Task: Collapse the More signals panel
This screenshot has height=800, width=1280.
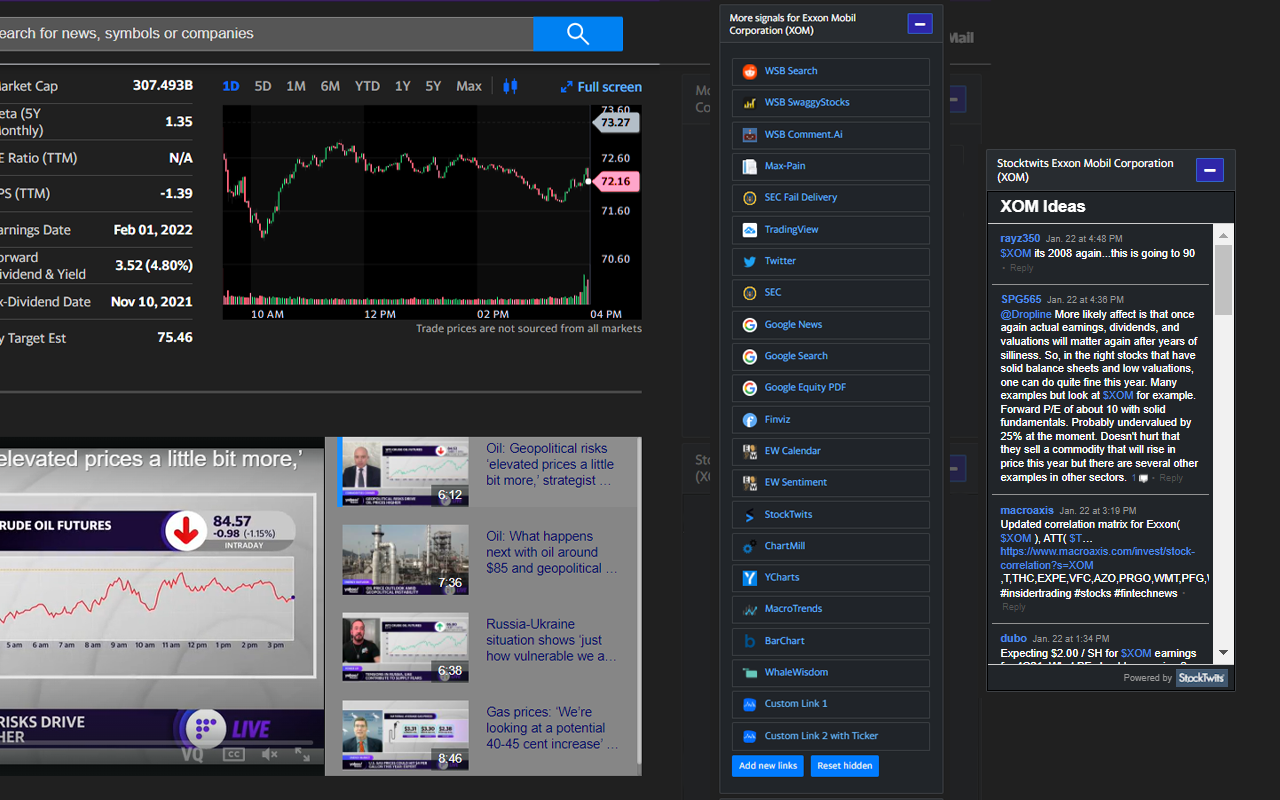Action: click(920, 23)
